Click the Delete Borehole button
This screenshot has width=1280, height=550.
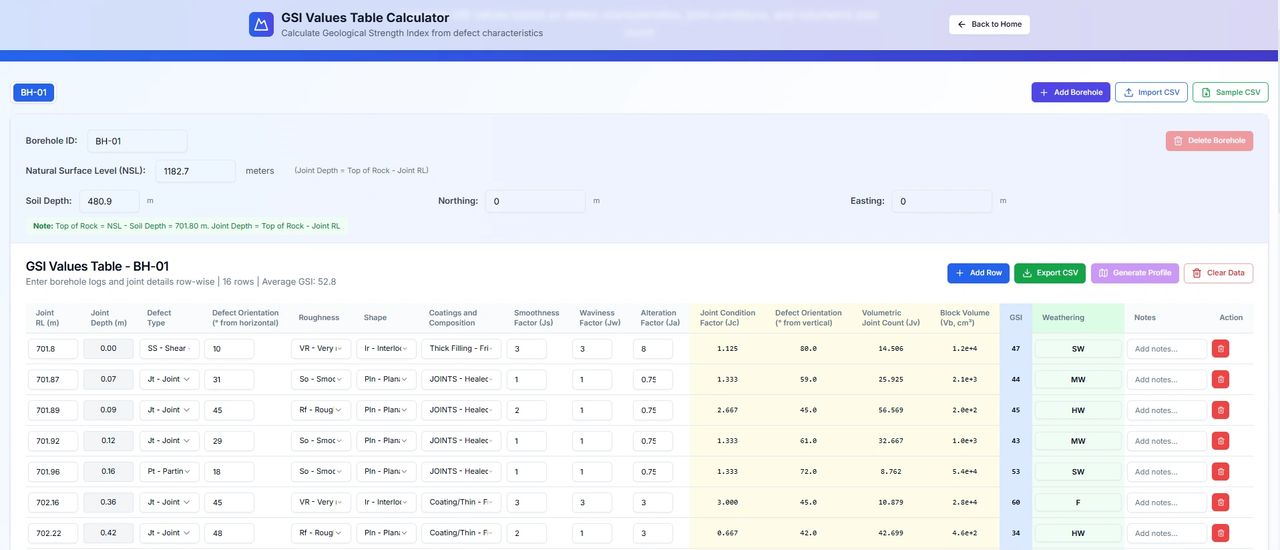(x=1209, y=141)
